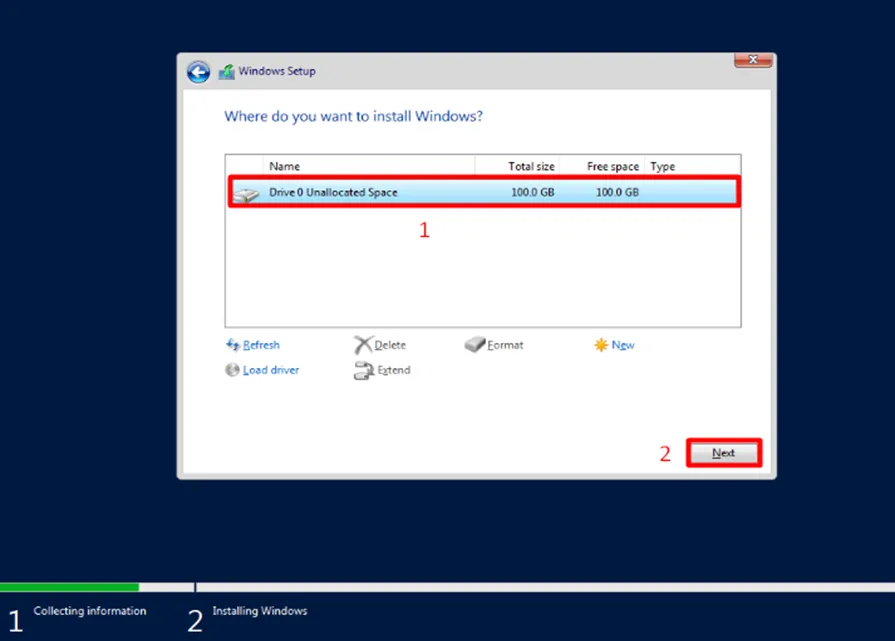Open the Load driver link
Image resolution: width=895 pixels, height=641 pixels.
[271, 370]
